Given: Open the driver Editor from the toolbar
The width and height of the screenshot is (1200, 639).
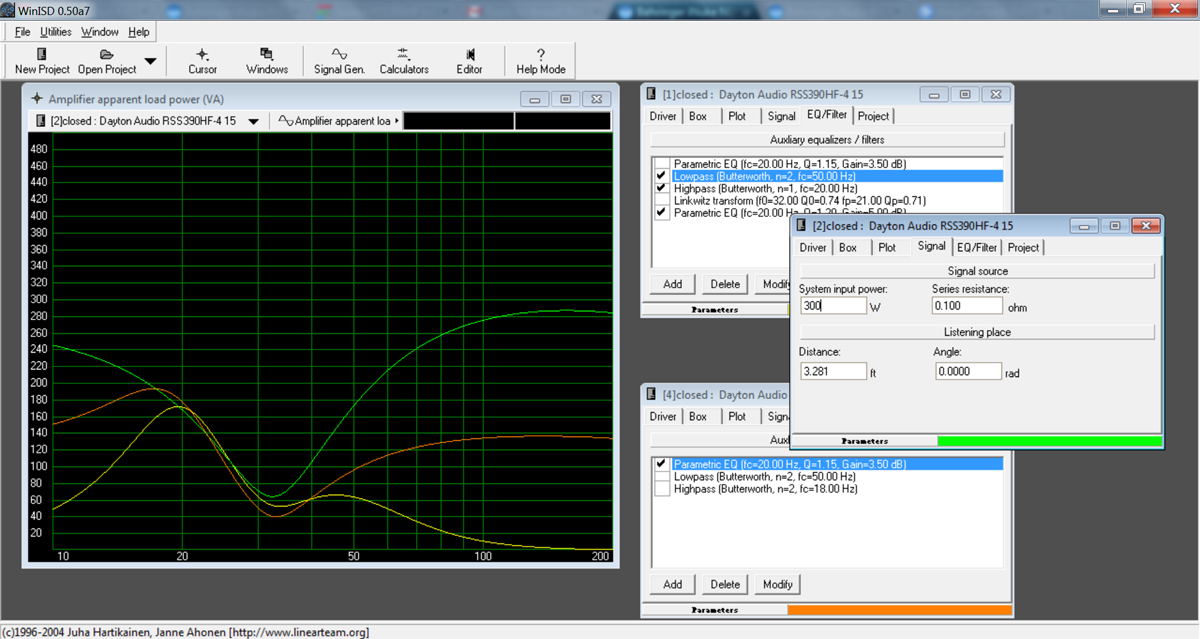Looking at the screenshot, I should 469,61.
